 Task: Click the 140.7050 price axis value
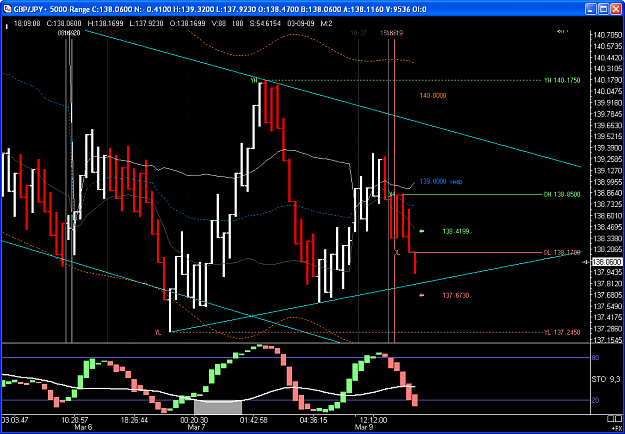click(x=607, y=35)
